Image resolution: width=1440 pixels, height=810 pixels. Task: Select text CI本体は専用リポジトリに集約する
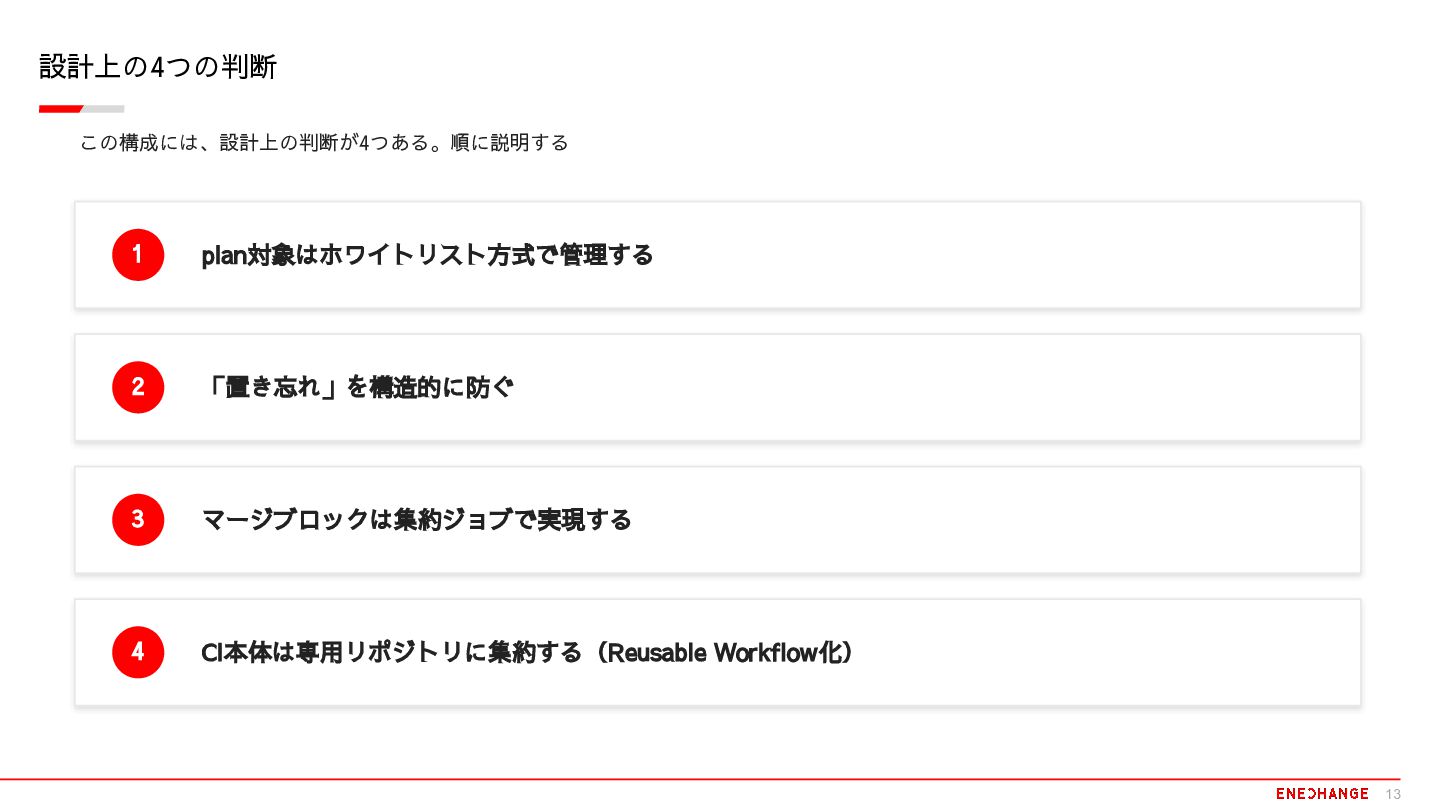point(391,652)
